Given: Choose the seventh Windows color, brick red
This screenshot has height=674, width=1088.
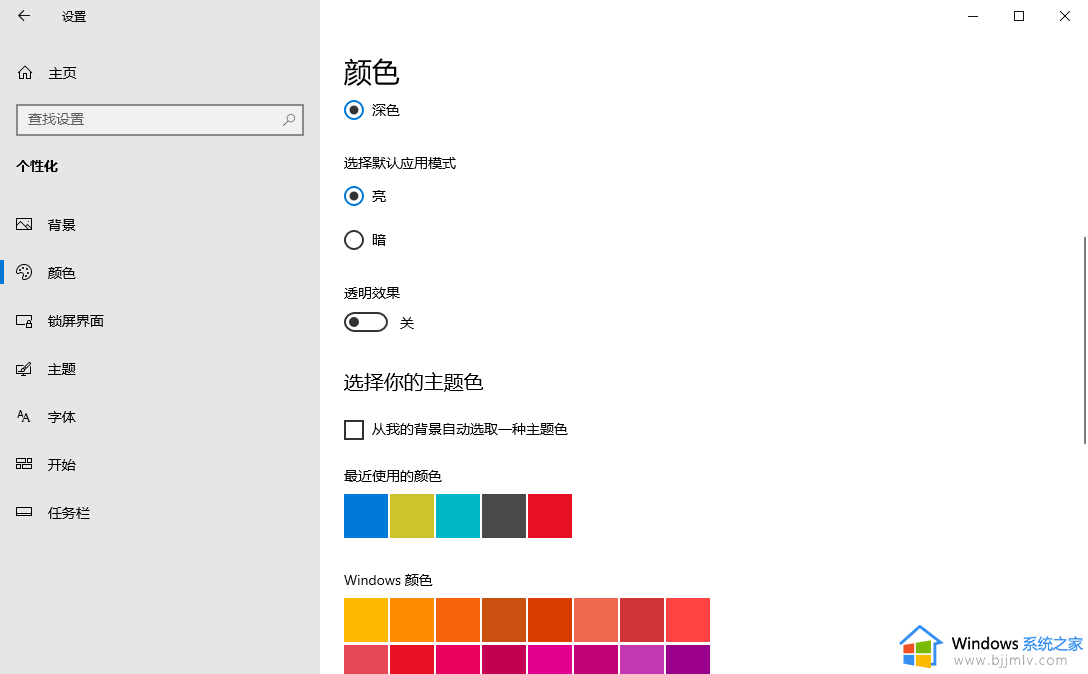Looking at the screenshot, I should pyautogui.click(x=642, y=620).
